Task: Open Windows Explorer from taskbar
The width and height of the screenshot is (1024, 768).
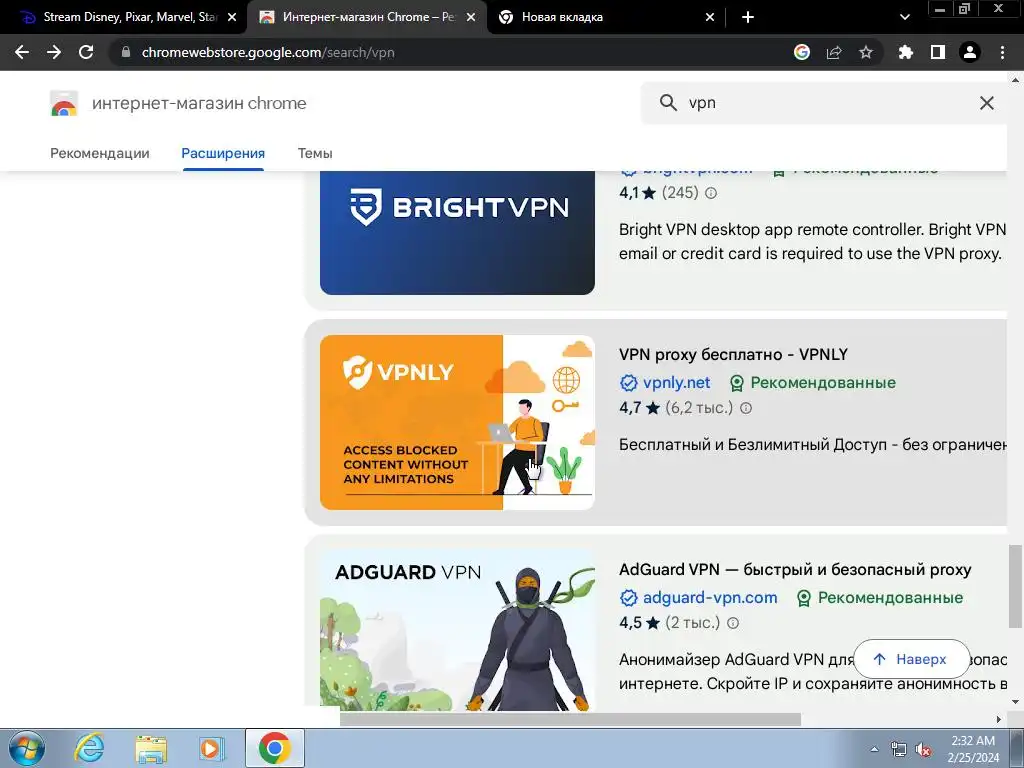Action: pyautogui.click(x=151, y=748)
